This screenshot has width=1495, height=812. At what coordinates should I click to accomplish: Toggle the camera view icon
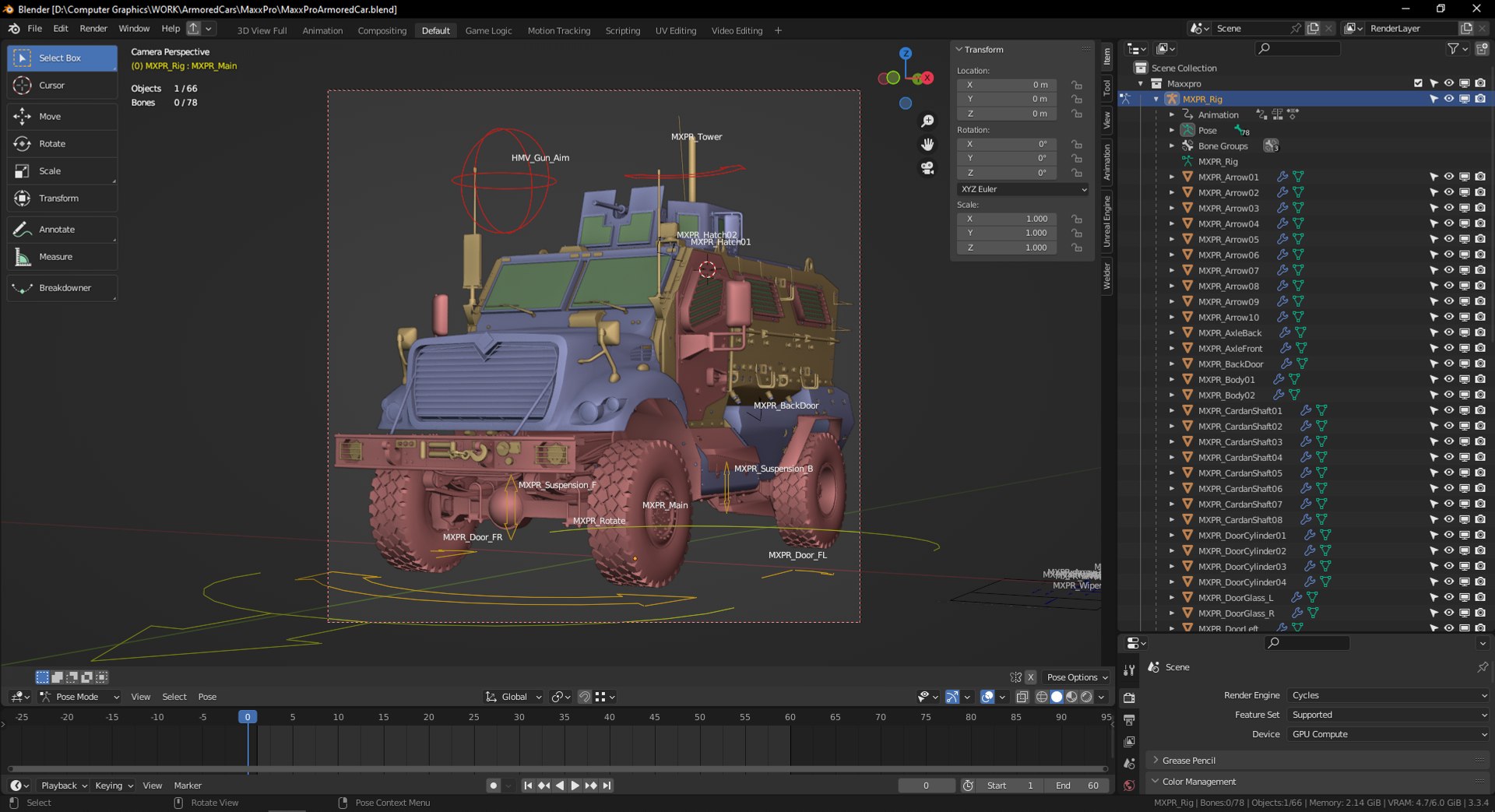pyautogui.click(x=927, y=168)
